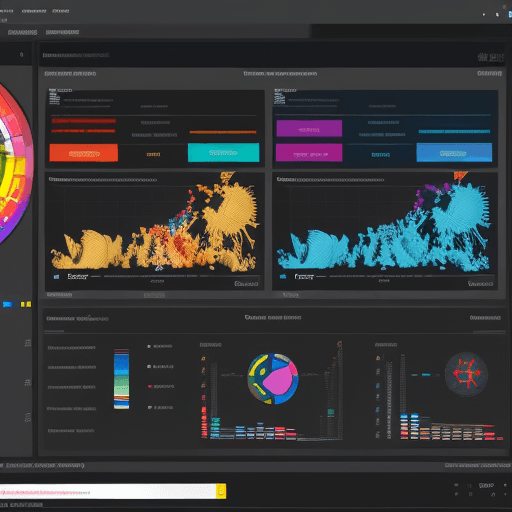Screen dimensions: 512x512
Task: Choose the small blue swatch under the color wheel
Action: click(7, 304)
